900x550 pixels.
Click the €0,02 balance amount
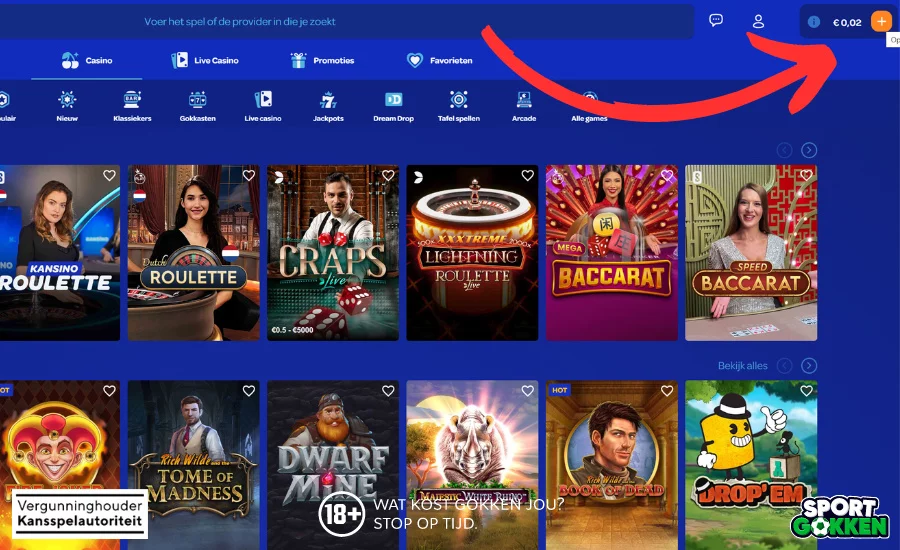click(x=847, y=22)
